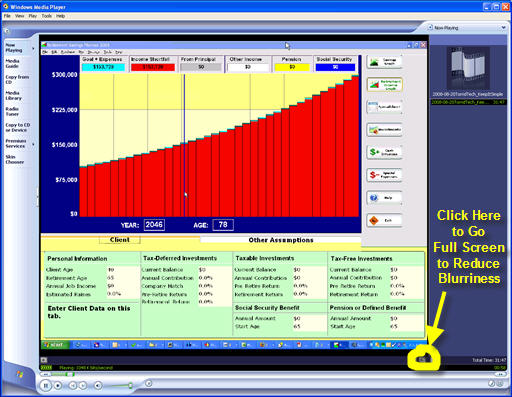Click the blue question mark Help button
The width and height of the screenshot is (512, 397).
click(x=384, y=198)
